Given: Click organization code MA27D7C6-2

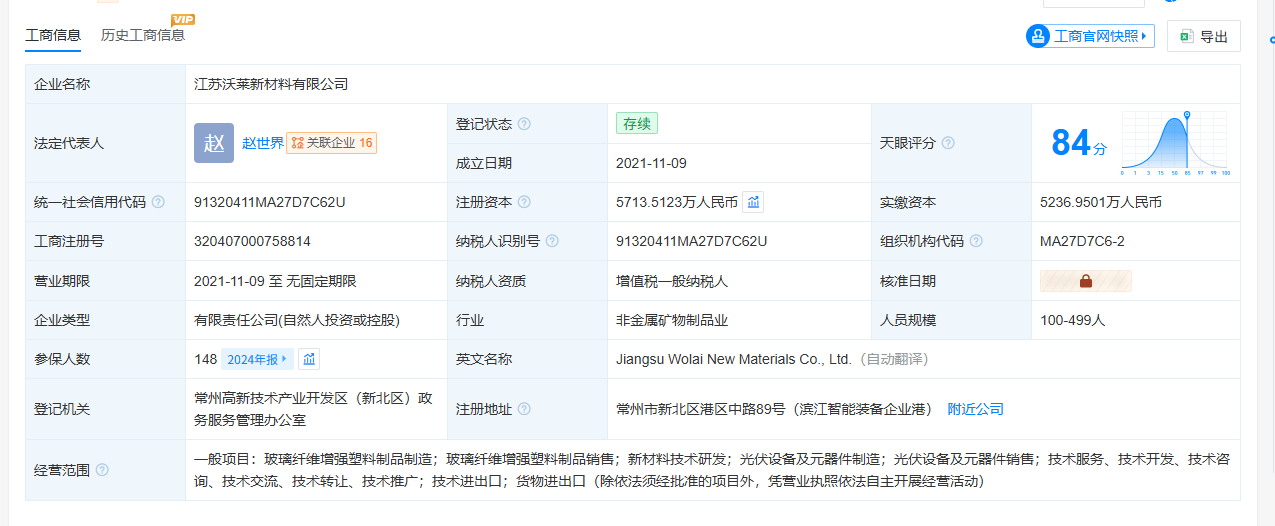Looking at the screenshot, I should pos(1082,241).
